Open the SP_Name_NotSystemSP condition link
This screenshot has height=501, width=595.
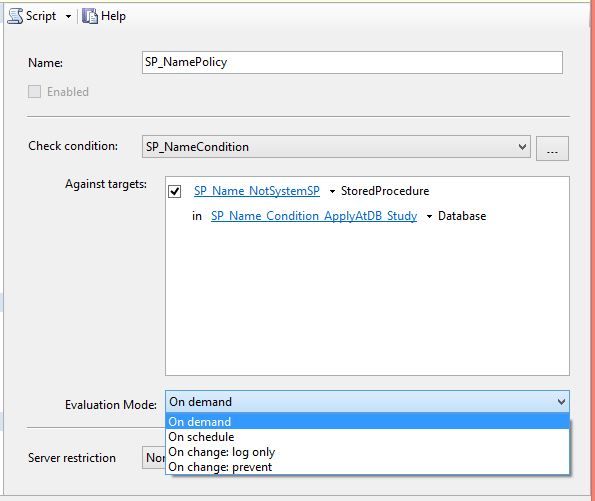pos(257,191)
